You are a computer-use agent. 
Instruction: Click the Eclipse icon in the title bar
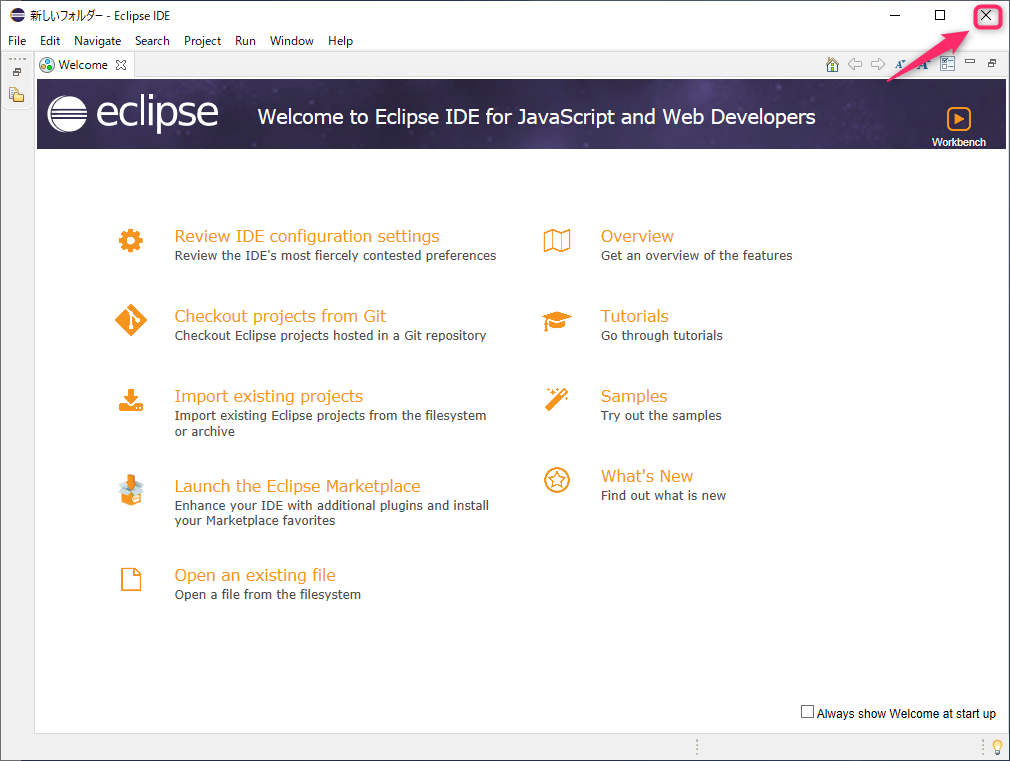17,15
